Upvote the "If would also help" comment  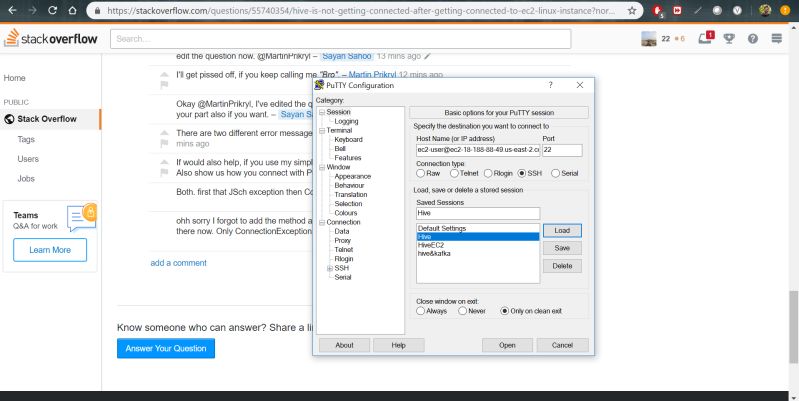164,163
